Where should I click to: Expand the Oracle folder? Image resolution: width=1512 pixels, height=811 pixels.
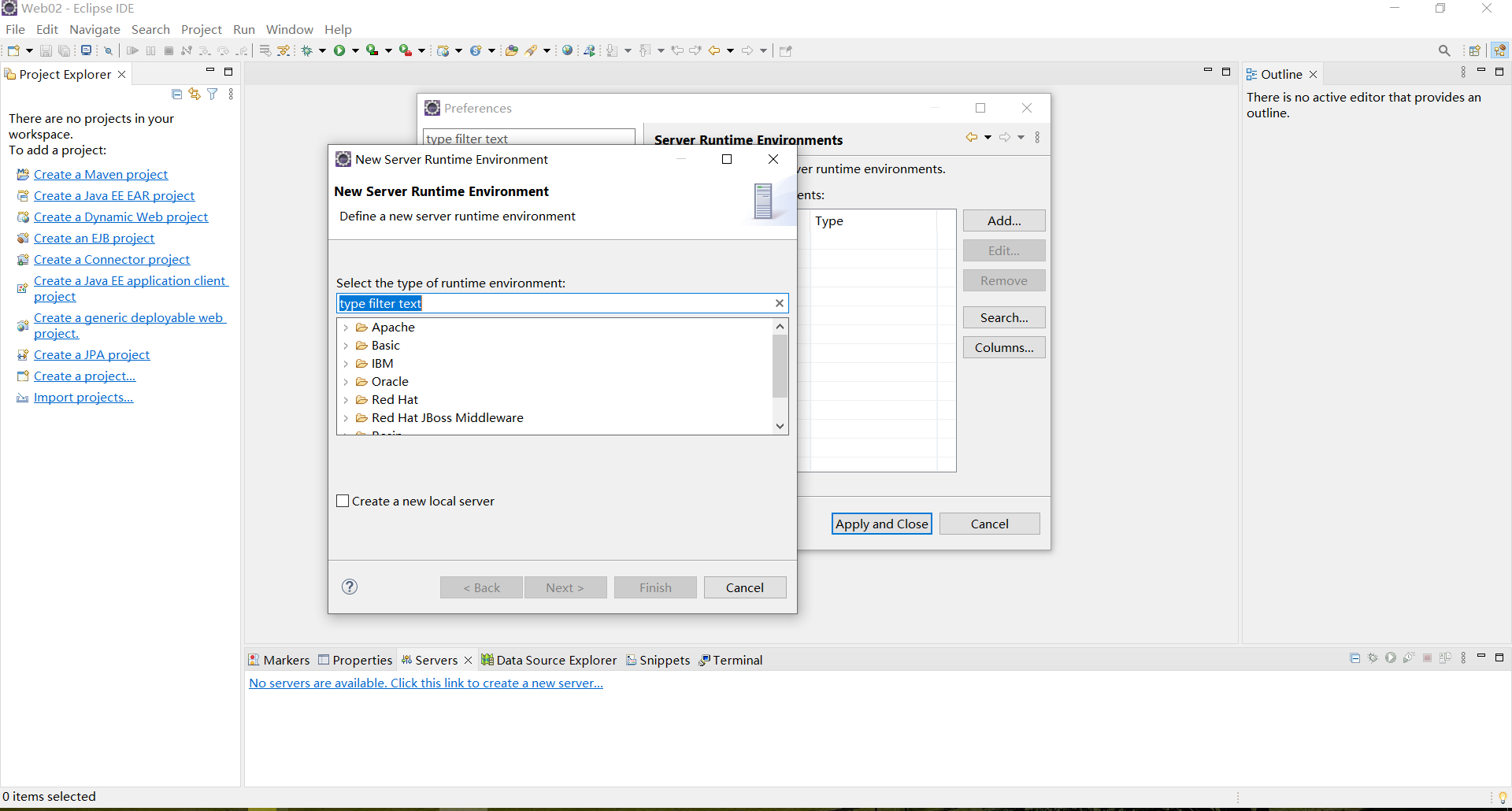pyautogui.click(x=346, y=382)
